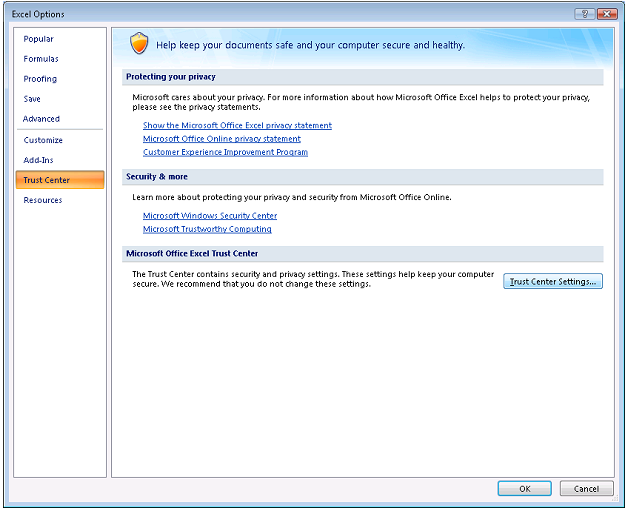
Task: Open the Advanced options category
Action: tap(42, 119)
